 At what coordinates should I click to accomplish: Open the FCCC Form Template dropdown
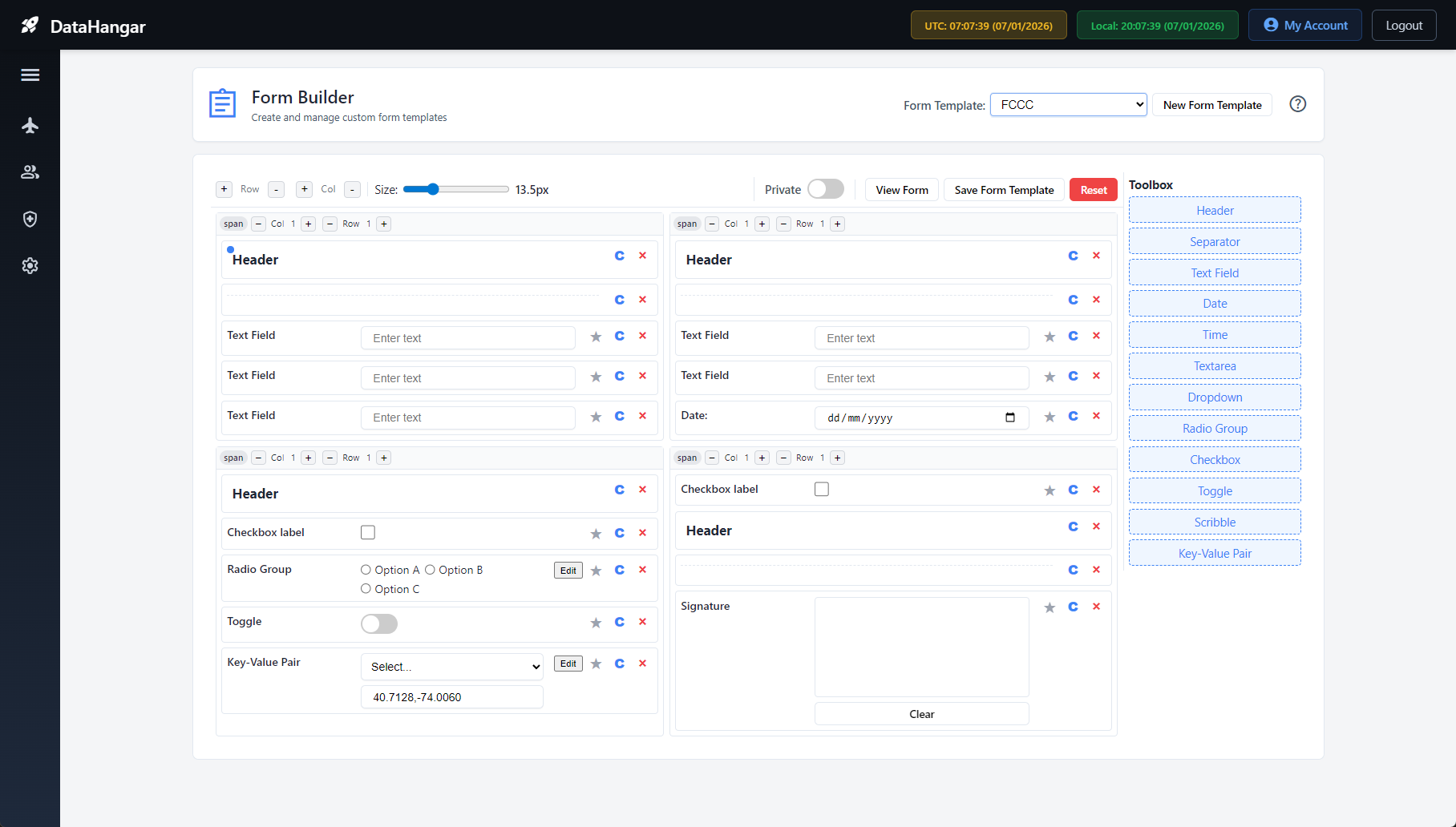(x=1068, y=104)
